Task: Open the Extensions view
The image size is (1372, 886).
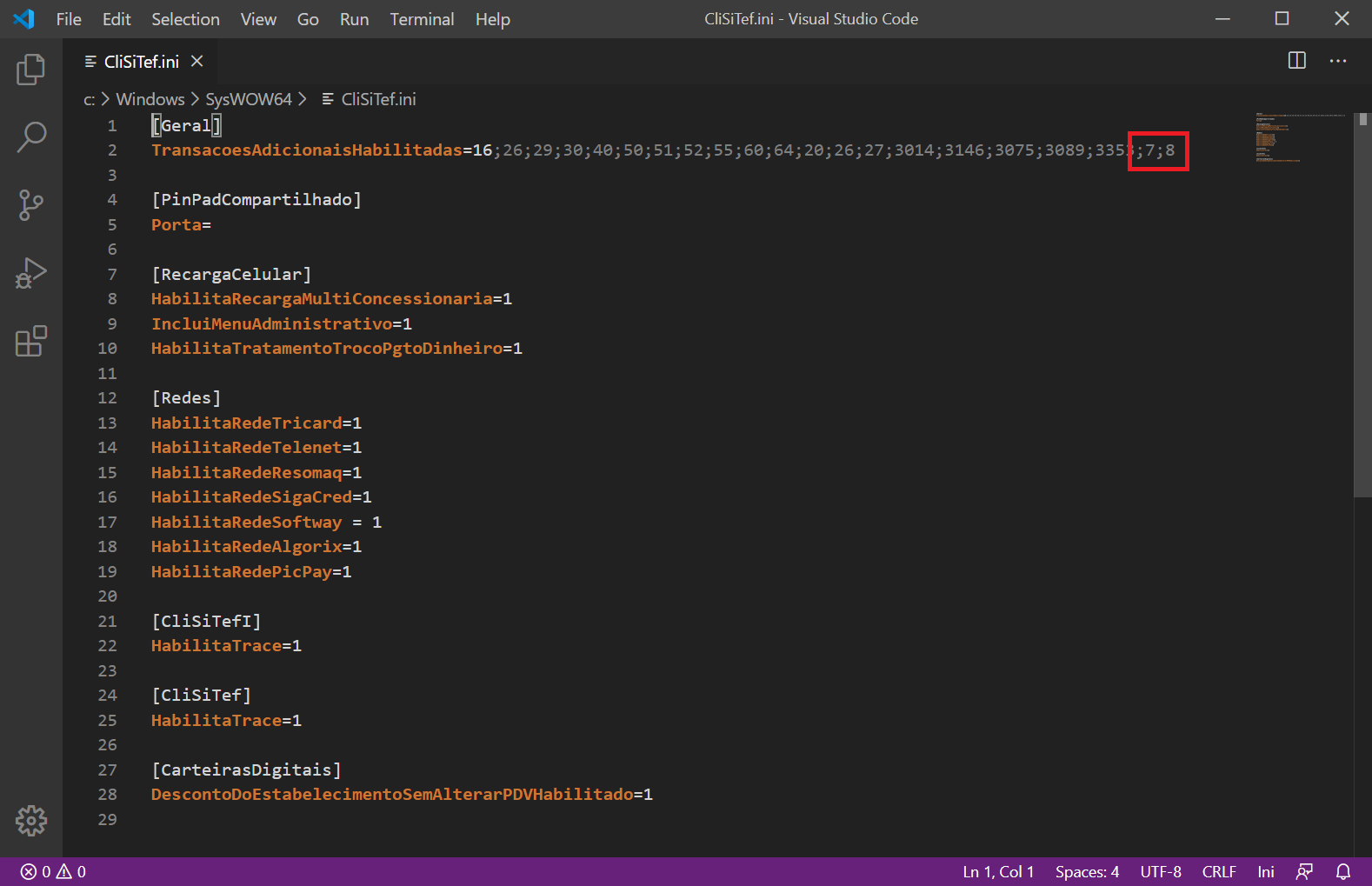Action: click(31, 341)
